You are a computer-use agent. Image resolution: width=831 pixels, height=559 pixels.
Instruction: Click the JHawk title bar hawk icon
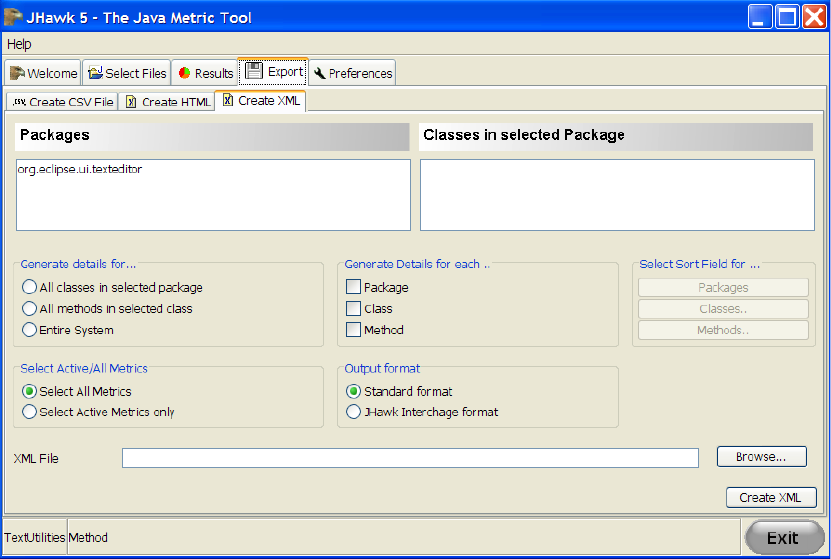click(13, 17)
